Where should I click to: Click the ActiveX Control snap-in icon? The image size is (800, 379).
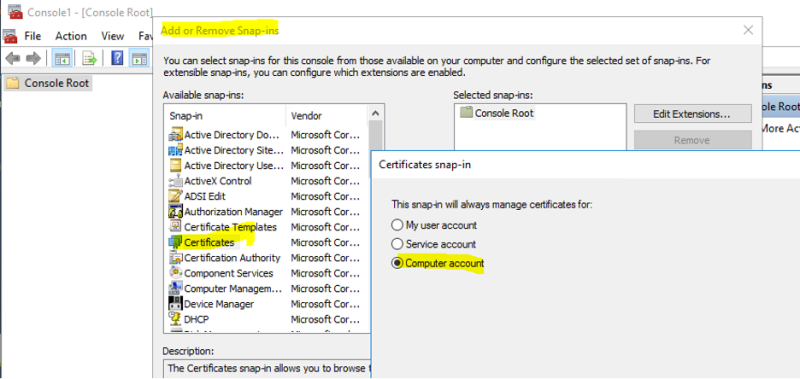pos(176,181)
